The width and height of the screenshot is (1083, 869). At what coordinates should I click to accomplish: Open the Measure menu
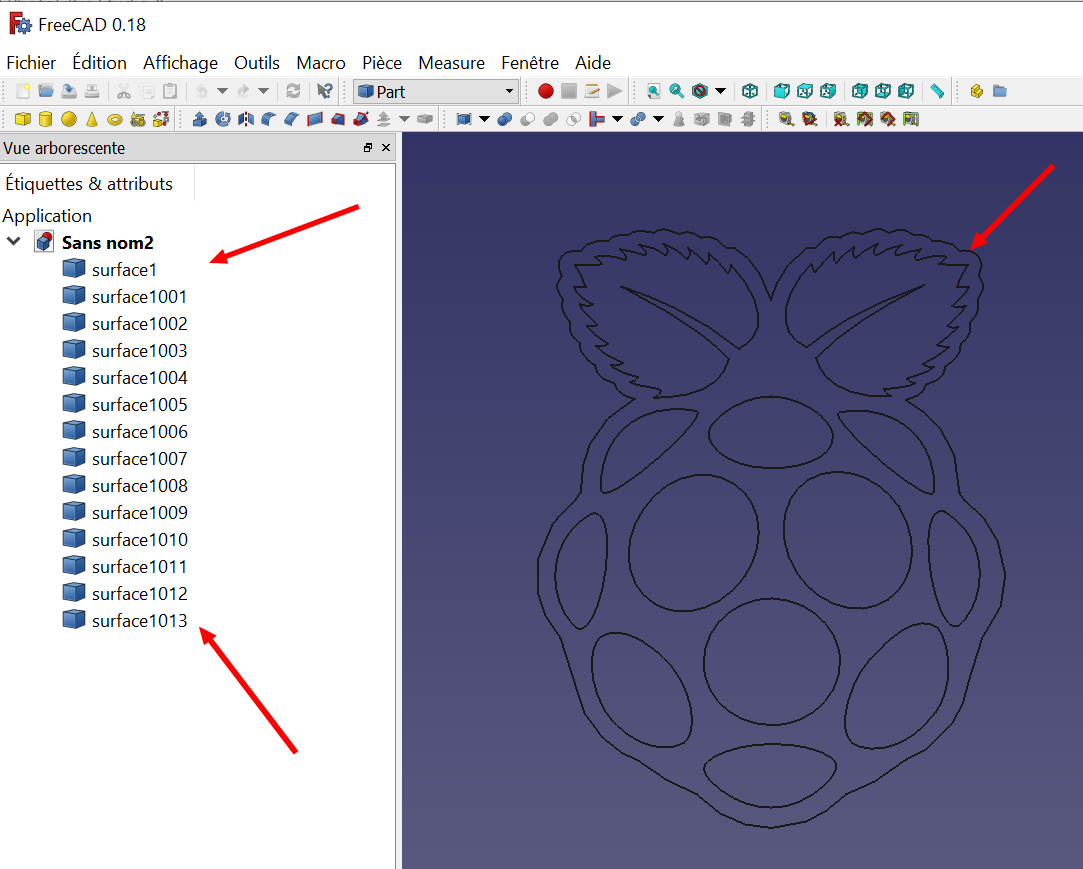[452, 63]
